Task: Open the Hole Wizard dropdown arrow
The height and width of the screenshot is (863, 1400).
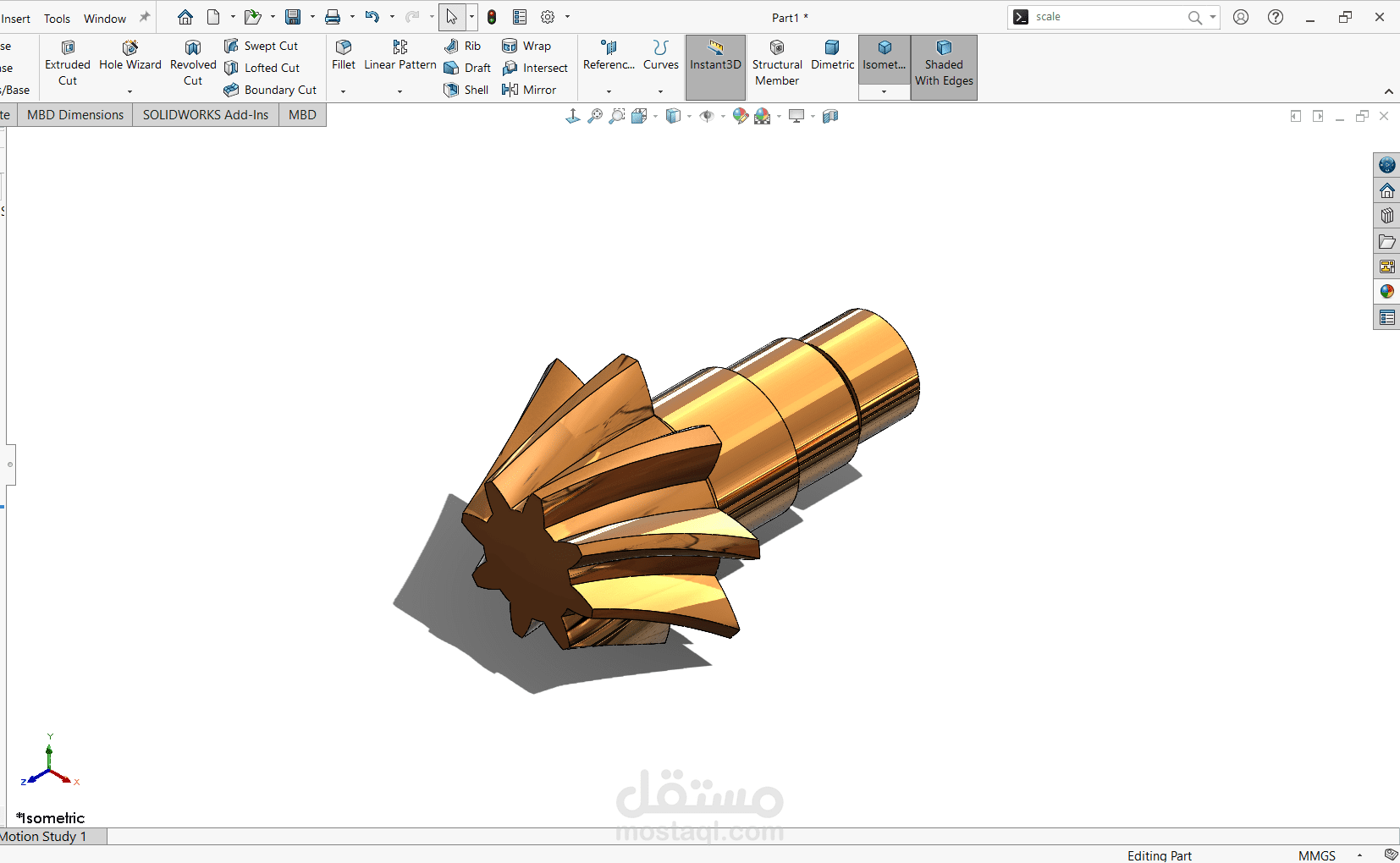Action: point(130,91)
